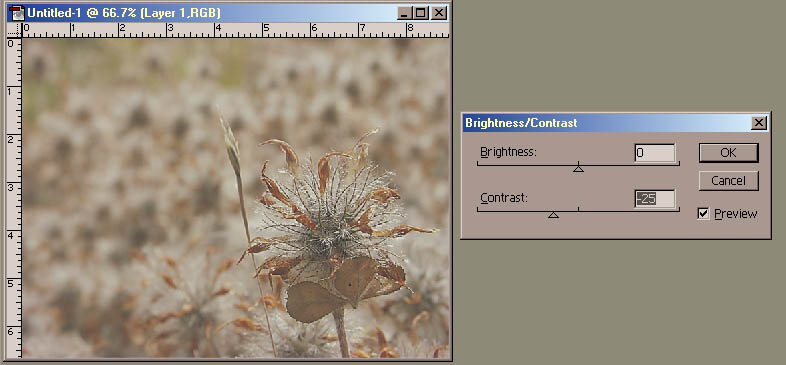Click the Preview label text
786x365 pixels.
(736, 214)
